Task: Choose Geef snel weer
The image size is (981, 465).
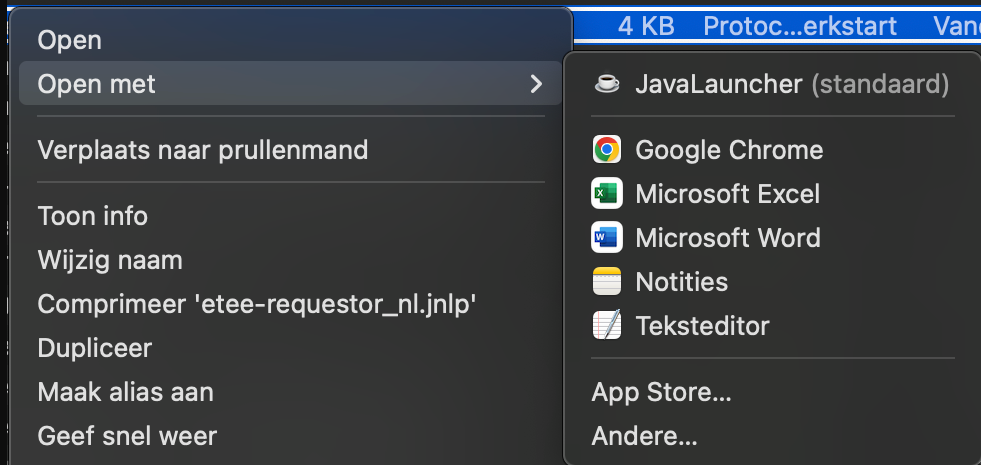Action: (127, 436)
